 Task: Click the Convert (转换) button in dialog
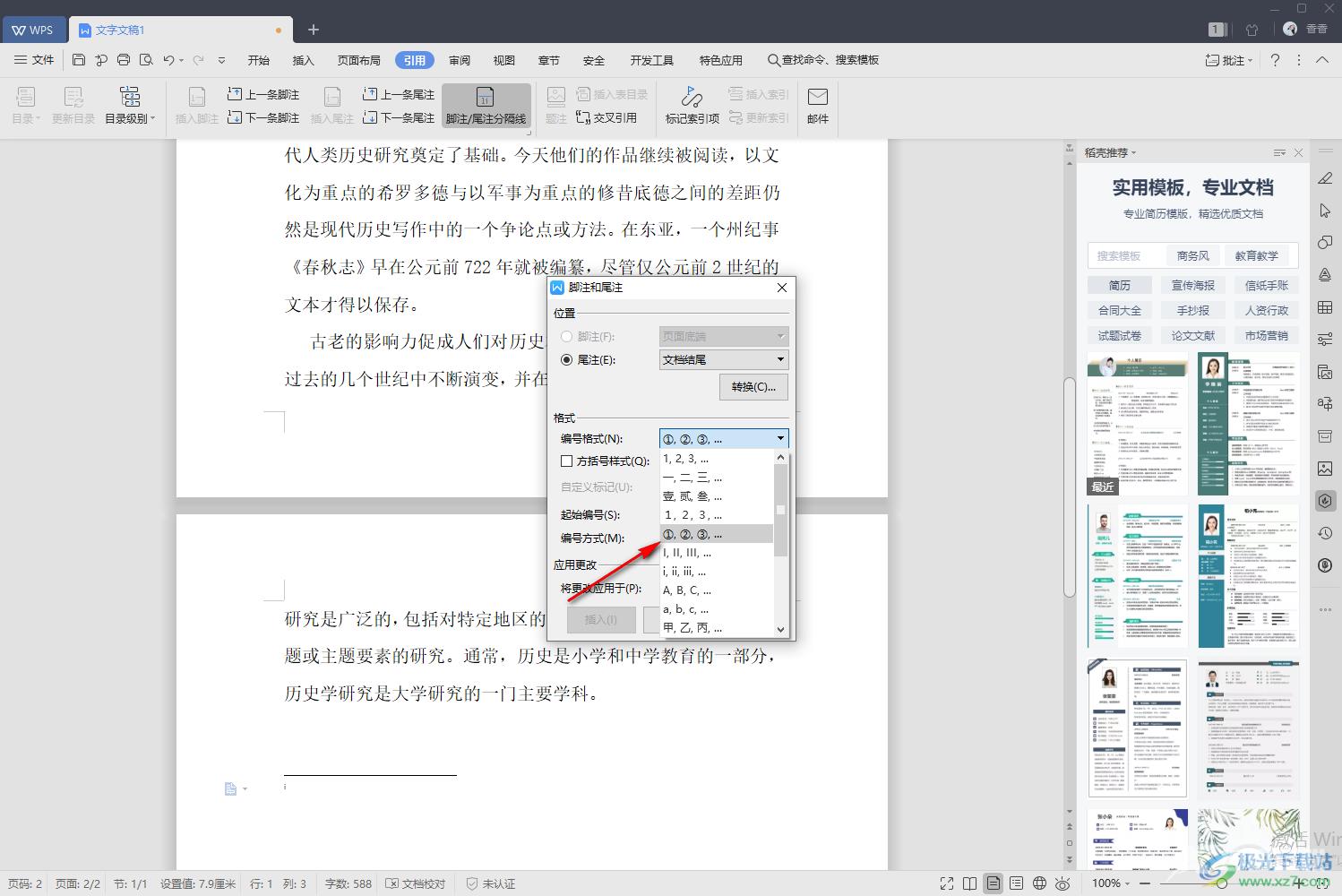753,387
